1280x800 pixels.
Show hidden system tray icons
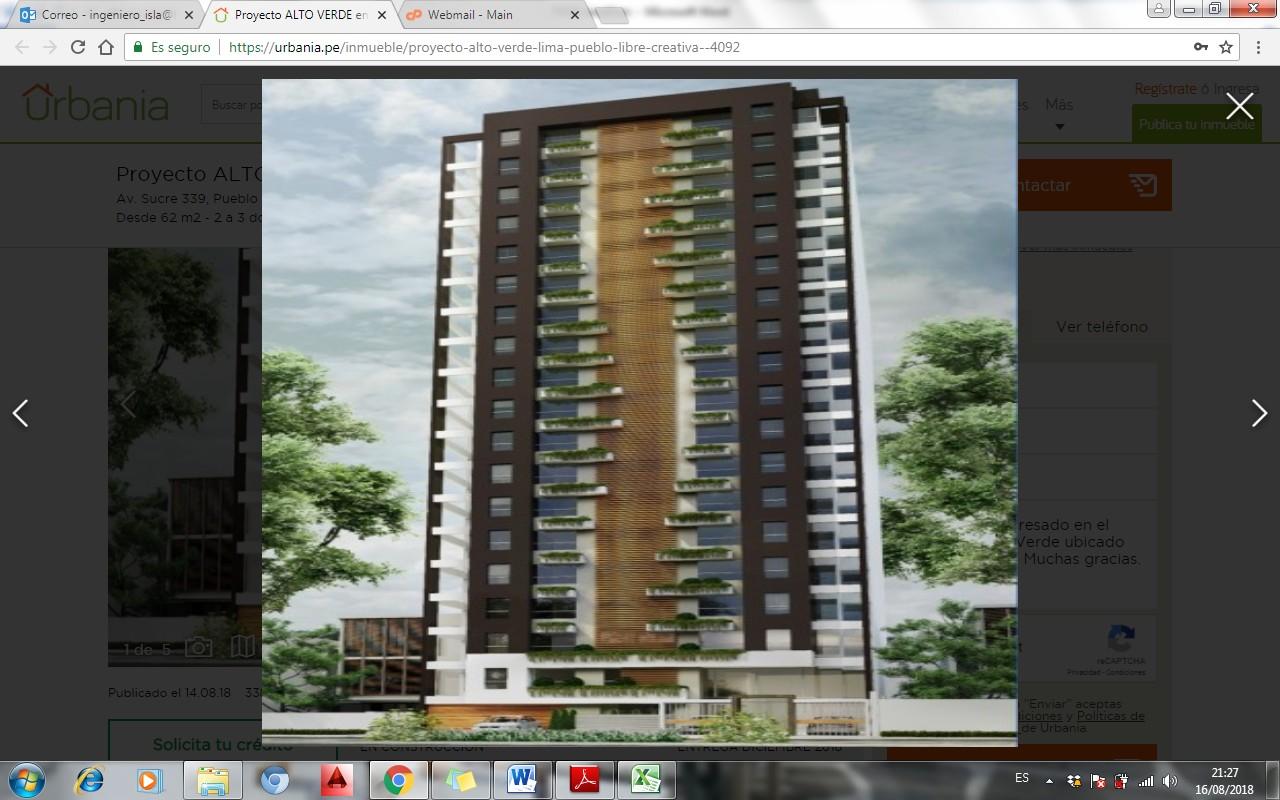tap(1049, 781)
